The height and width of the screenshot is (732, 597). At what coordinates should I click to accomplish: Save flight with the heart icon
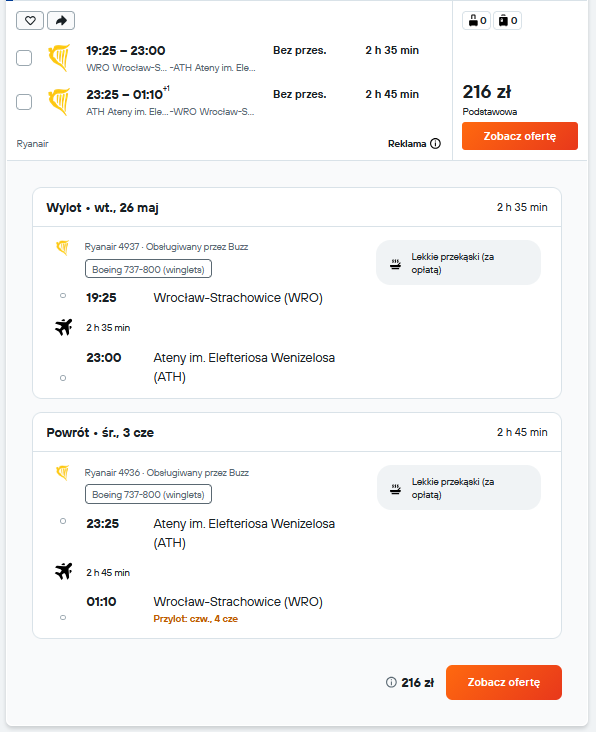pos(30,21)
